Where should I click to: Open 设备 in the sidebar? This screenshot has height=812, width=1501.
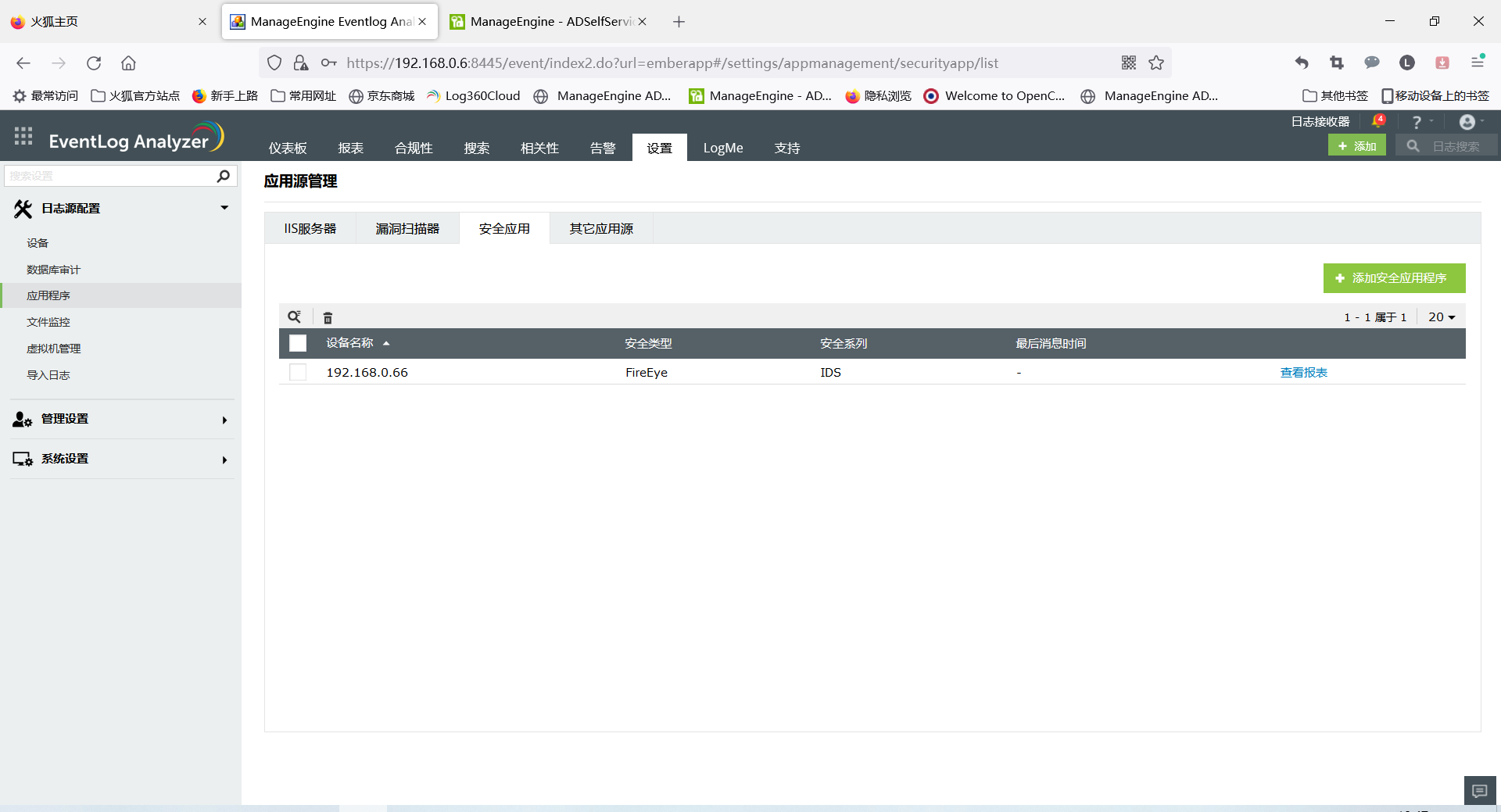pos(38,243)
